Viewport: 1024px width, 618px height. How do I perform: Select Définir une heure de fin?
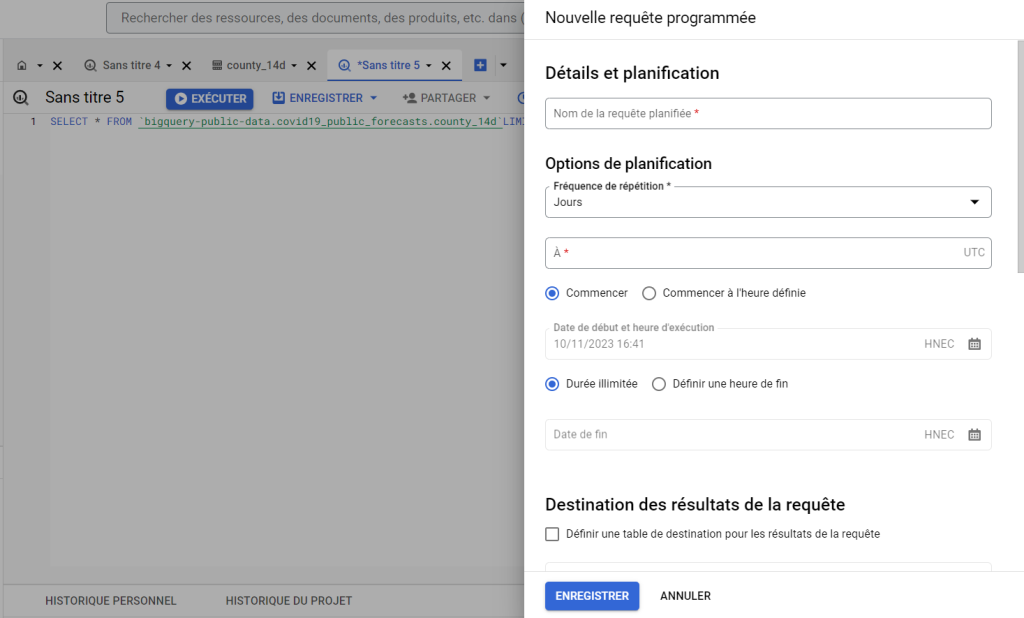(659, 384)
